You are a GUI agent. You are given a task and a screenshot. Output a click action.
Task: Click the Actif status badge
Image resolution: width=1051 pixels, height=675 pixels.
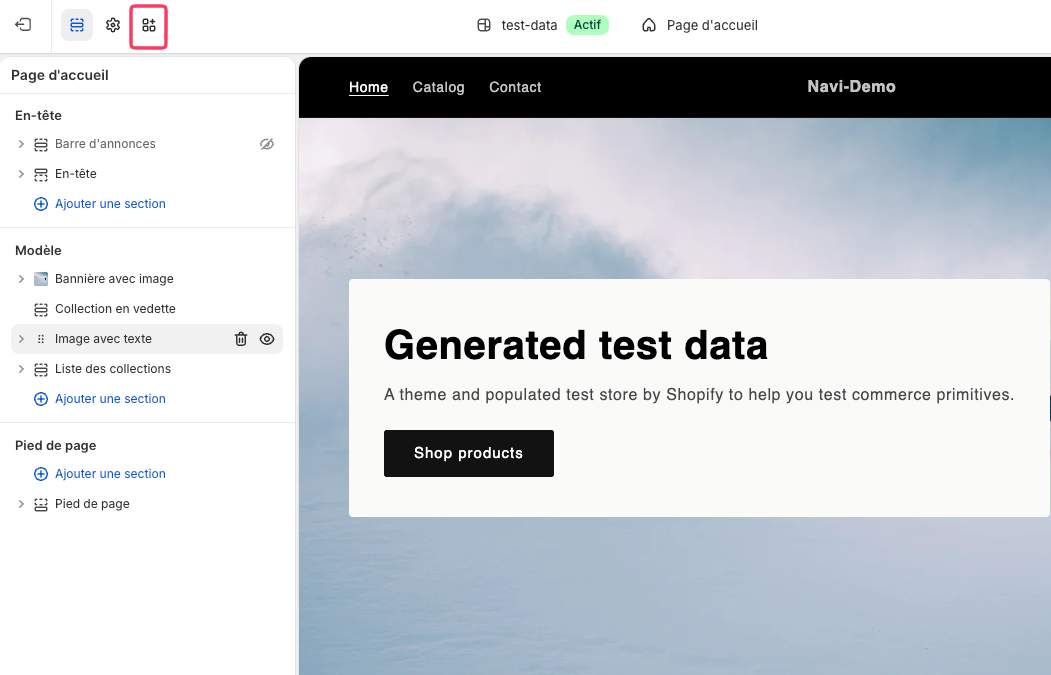pos(587,25)
